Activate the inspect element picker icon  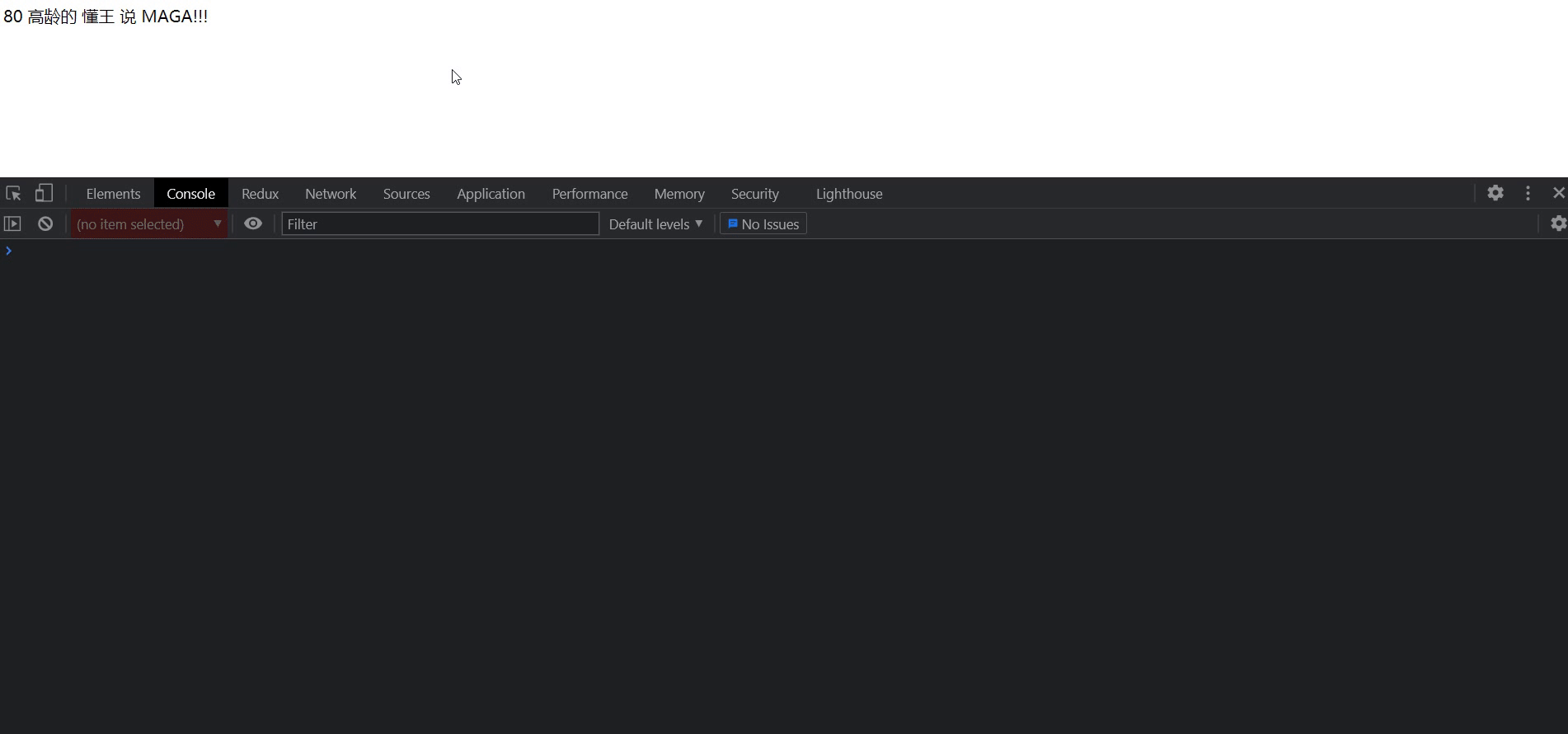tap(13, 194)
